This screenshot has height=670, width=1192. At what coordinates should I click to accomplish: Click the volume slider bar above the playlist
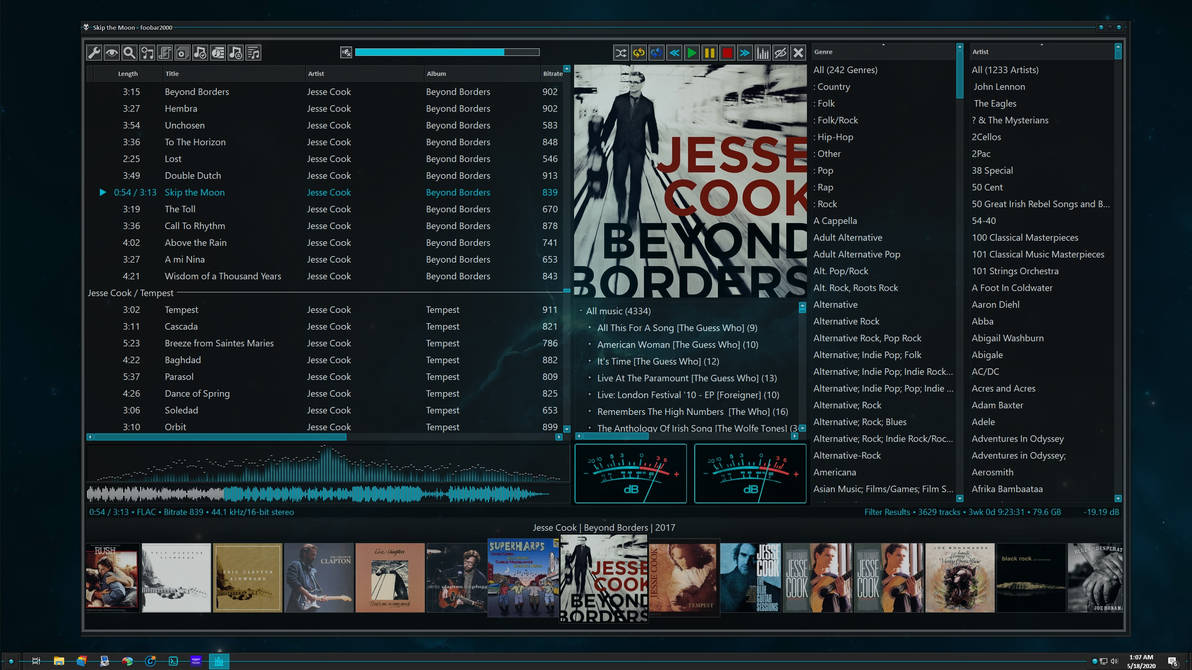click(447, 52)
